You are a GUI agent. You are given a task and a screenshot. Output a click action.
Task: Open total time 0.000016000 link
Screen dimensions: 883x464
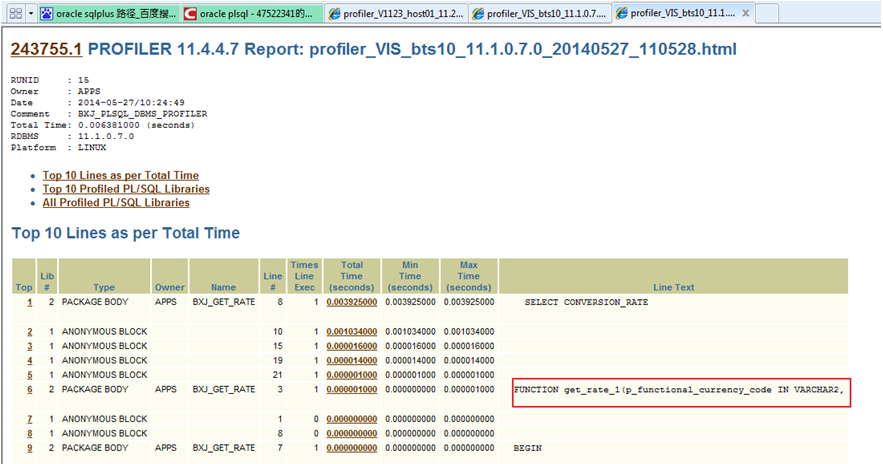[352, 346]
